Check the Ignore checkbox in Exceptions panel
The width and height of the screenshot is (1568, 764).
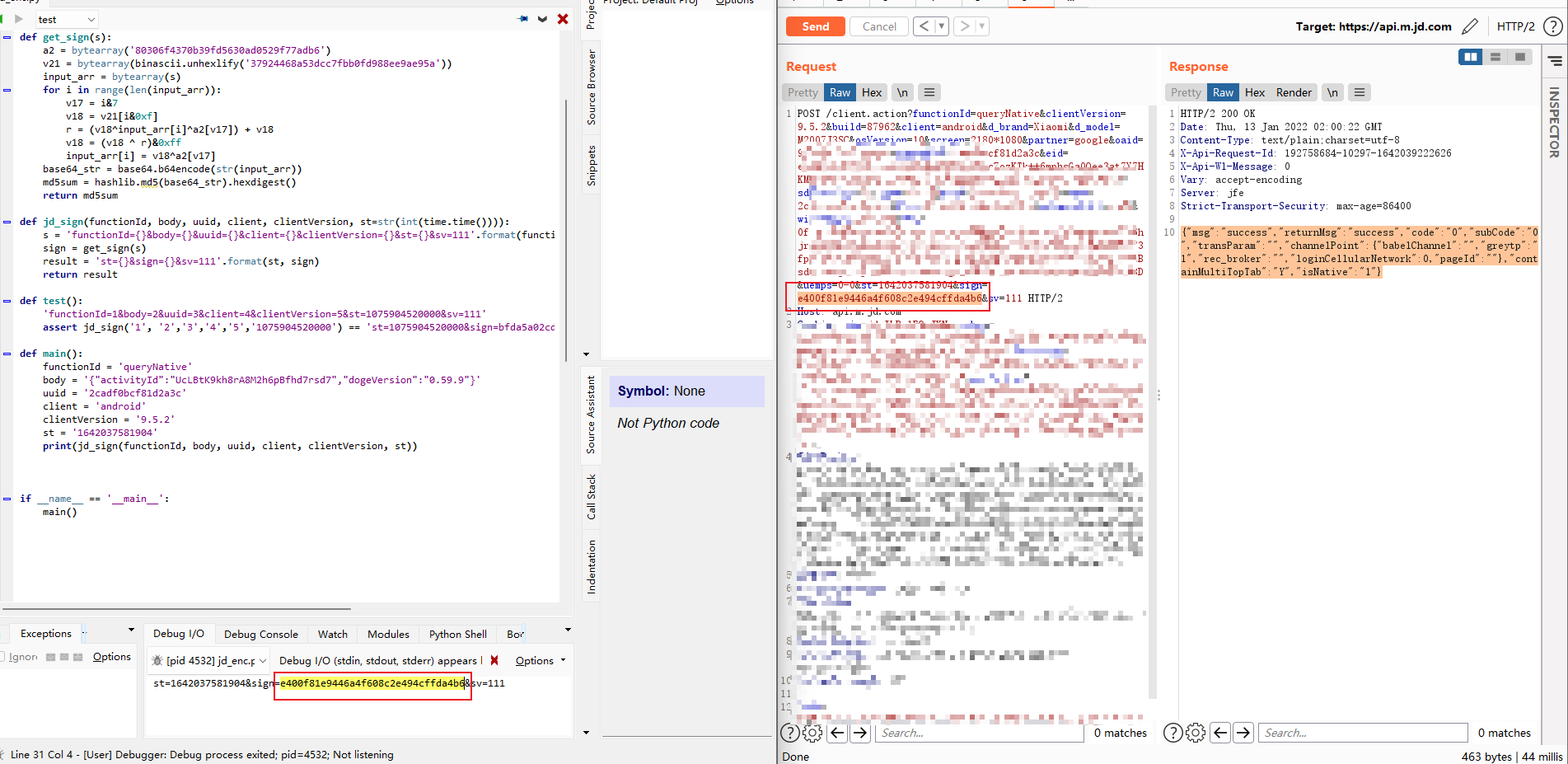4,657
